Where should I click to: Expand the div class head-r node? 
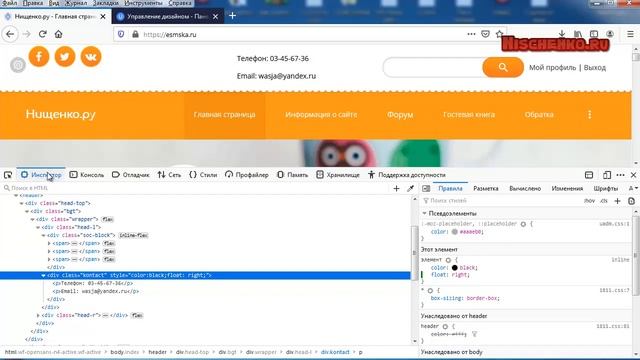pyautogui.click(x=38, y=315)
